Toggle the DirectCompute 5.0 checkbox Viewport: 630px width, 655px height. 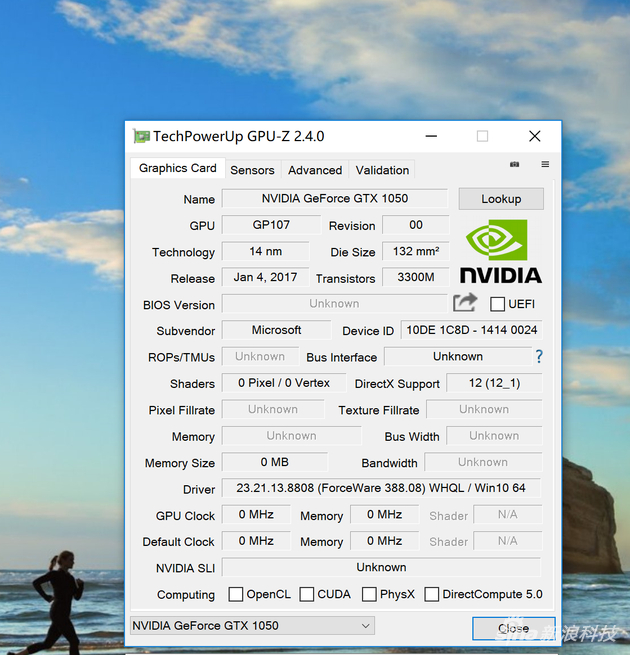click(x=432, y=594)
